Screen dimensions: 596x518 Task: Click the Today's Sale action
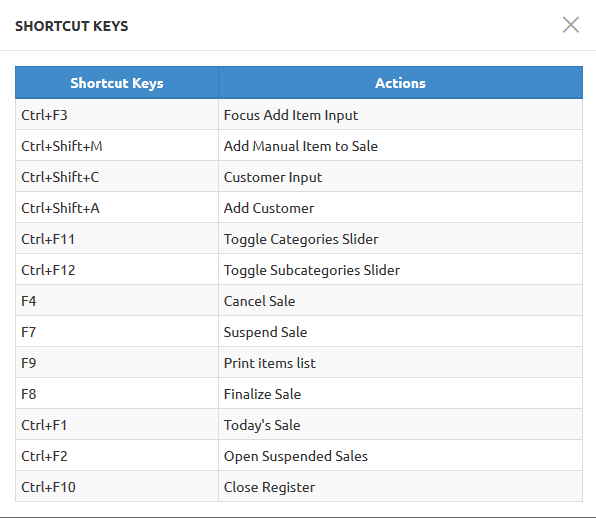pyautogui.click(x=262, y=425)
